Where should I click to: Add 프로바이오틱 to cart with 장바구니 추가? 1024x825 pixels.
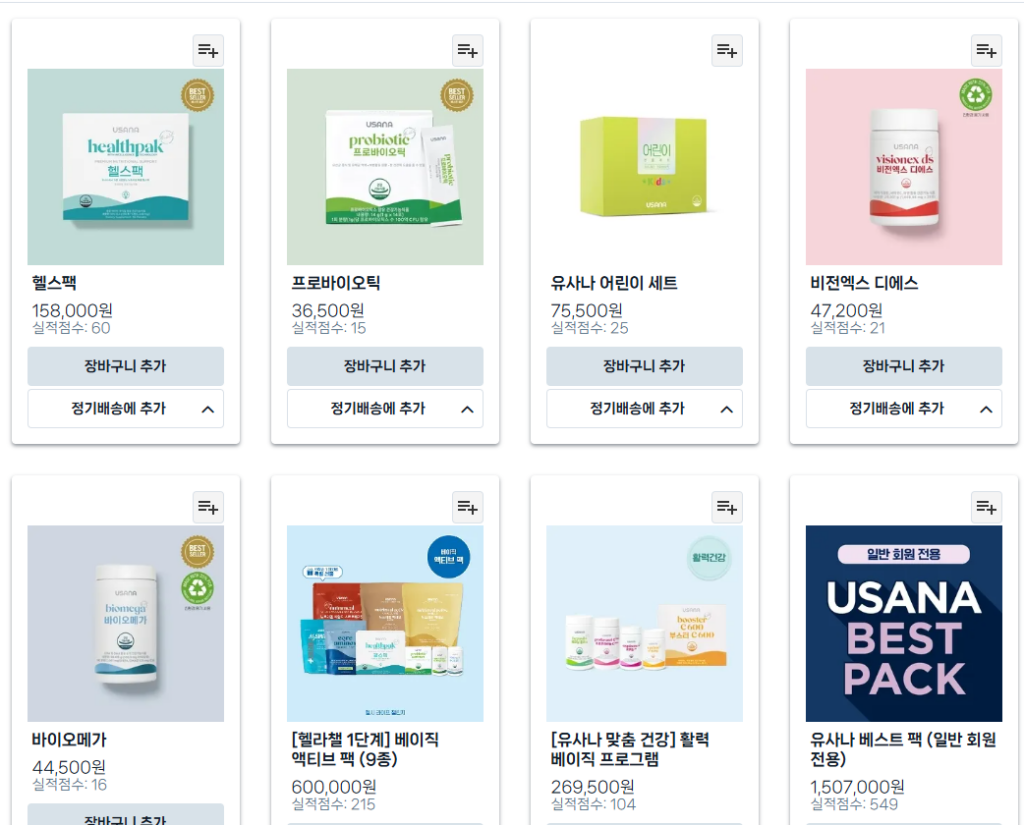pos(385,366)
